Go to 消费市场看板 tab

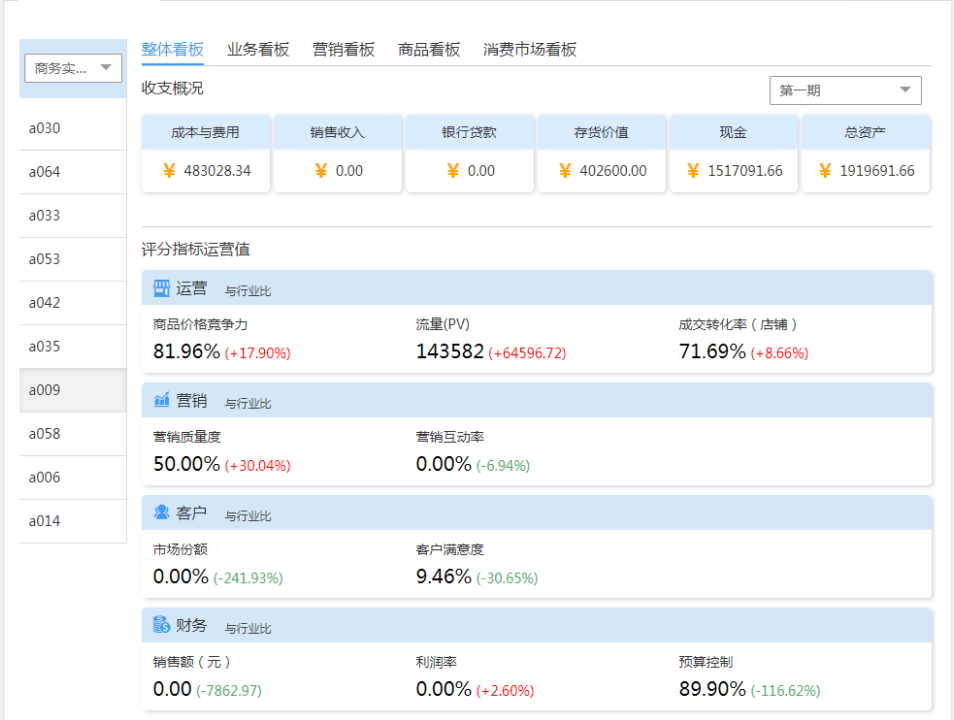pos(530,50)
